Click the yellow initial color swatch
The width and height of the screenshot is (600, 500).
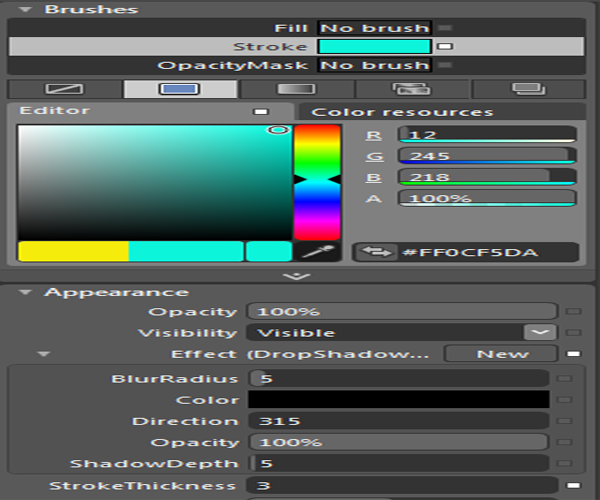(73, 251)
